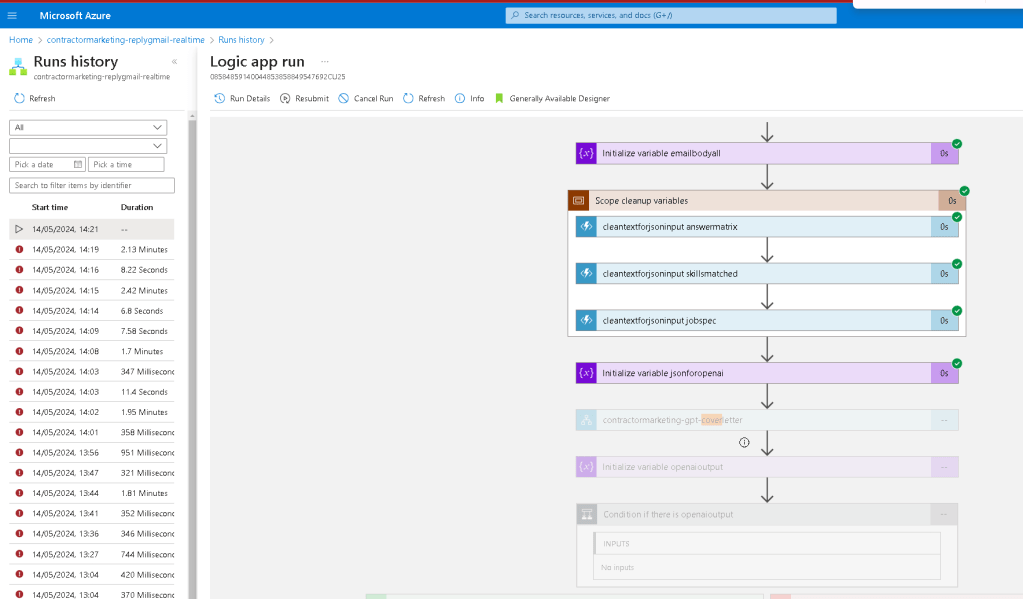This screenshot has width=1023, height=599.
Task: Open the All status filter dropdown
Action: pos(88,127)
